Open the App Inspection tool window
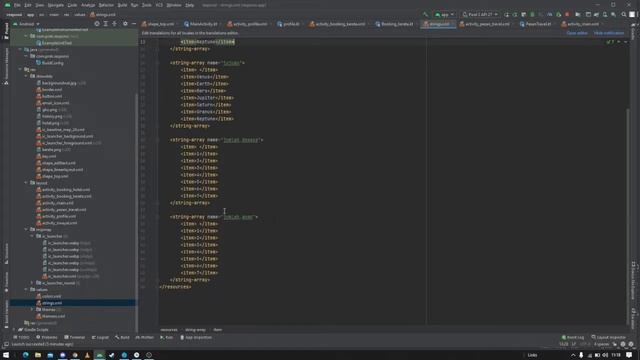Viewport: 640px width, 360px height. (196, 337)
